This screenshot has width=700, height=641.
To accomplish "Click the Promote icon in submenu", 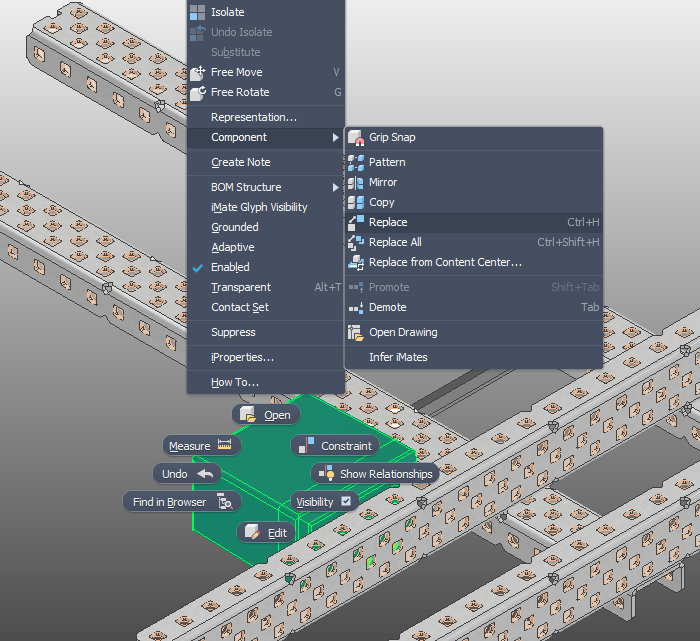I will 356,287.
